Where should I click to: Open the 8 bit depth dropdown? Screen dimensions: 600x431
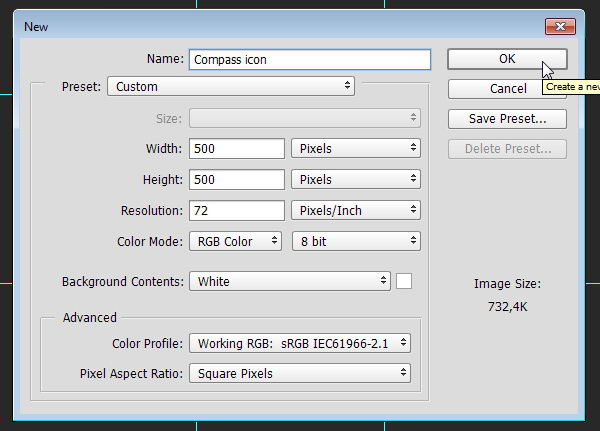click(x=356, y=242)
